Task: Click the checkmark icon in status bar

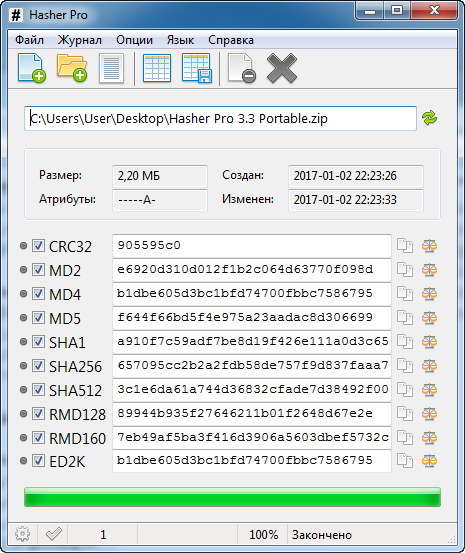Action: point(54,534)
